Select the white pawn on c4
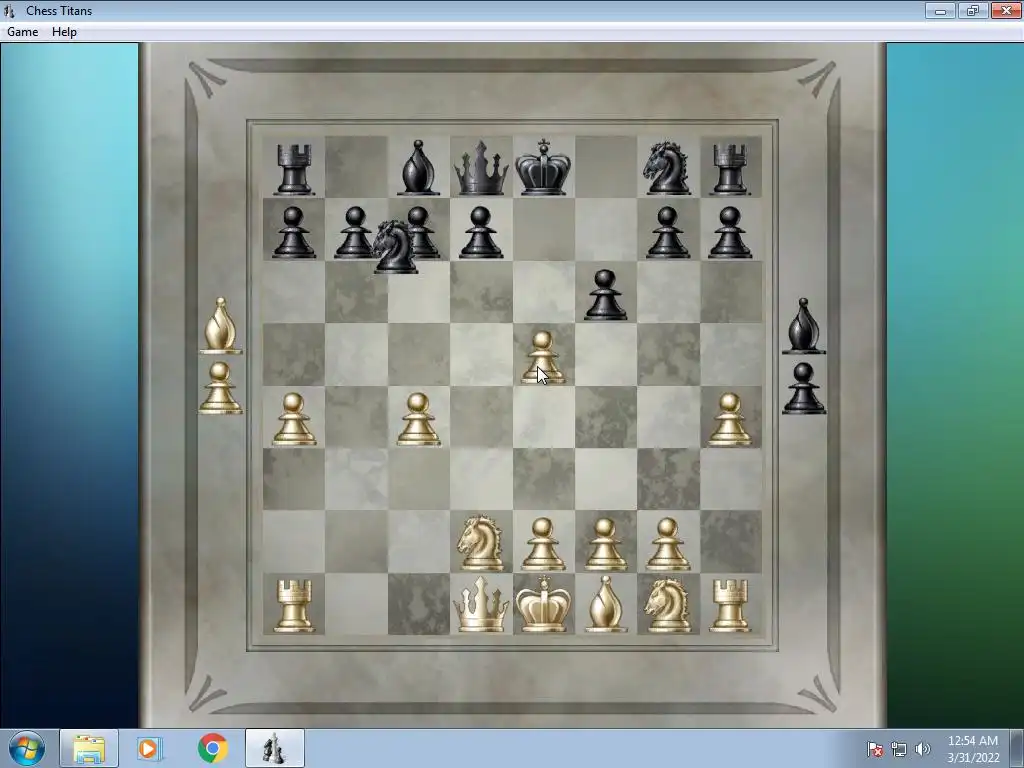The image size is (1024, 768). point(418,419)
